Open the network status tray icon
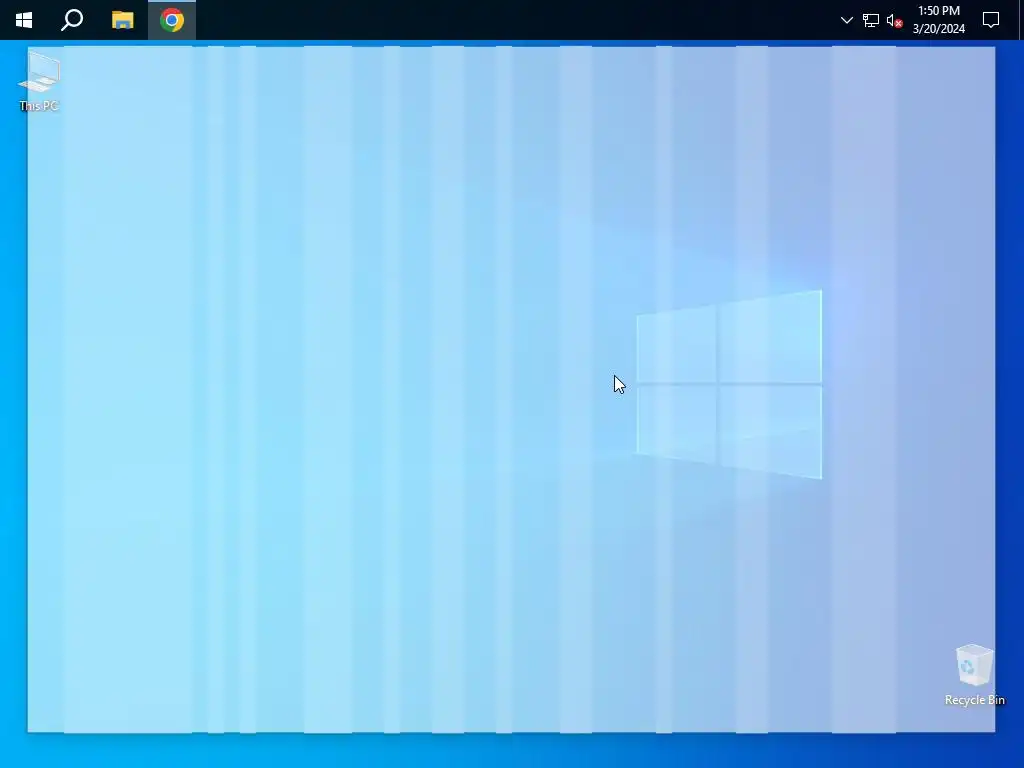This screenshot has height=768, width=1024. tap(871, 20)
